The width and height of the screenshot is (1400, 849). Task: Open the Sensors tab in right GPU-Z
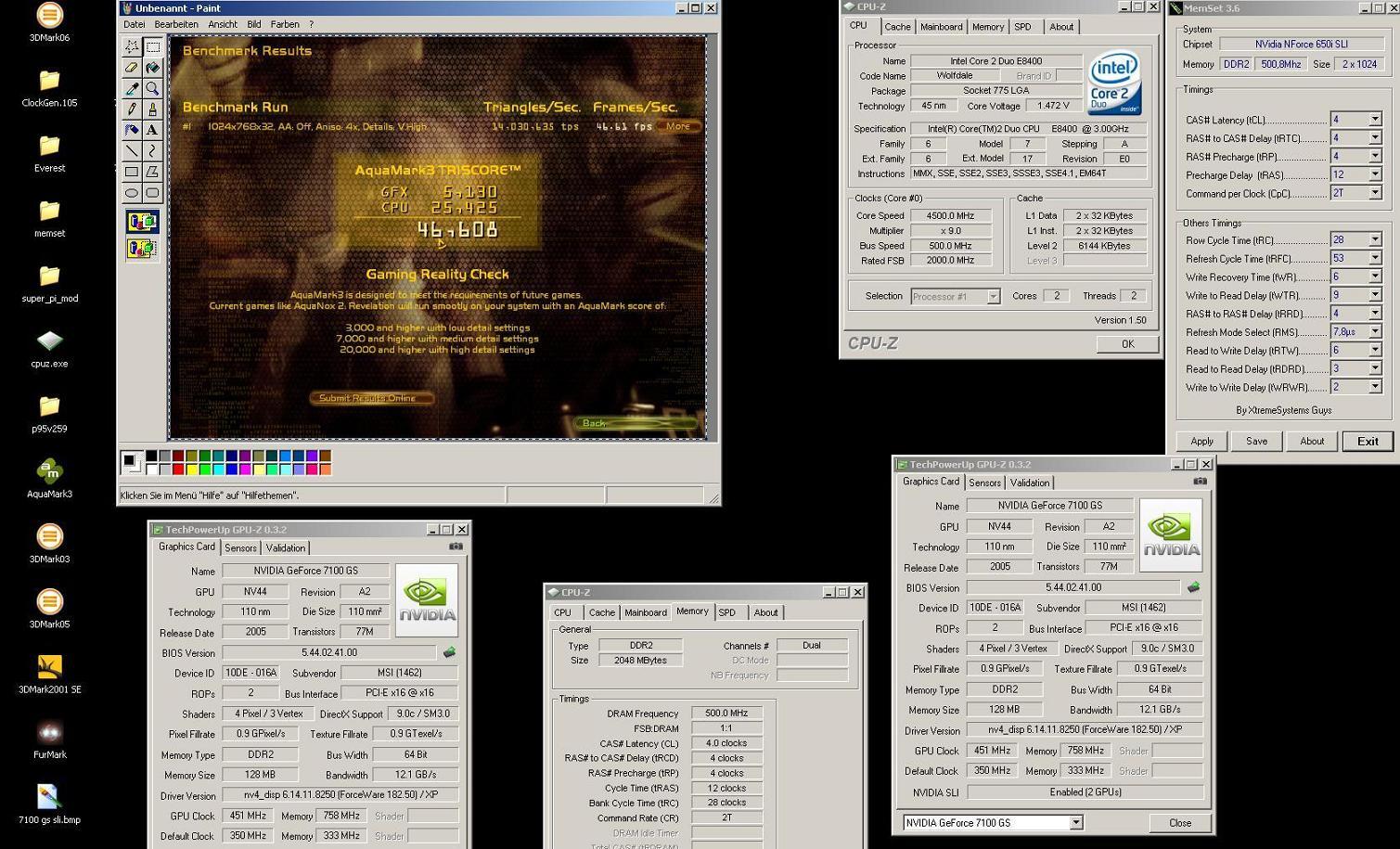(x=984, y=482)
